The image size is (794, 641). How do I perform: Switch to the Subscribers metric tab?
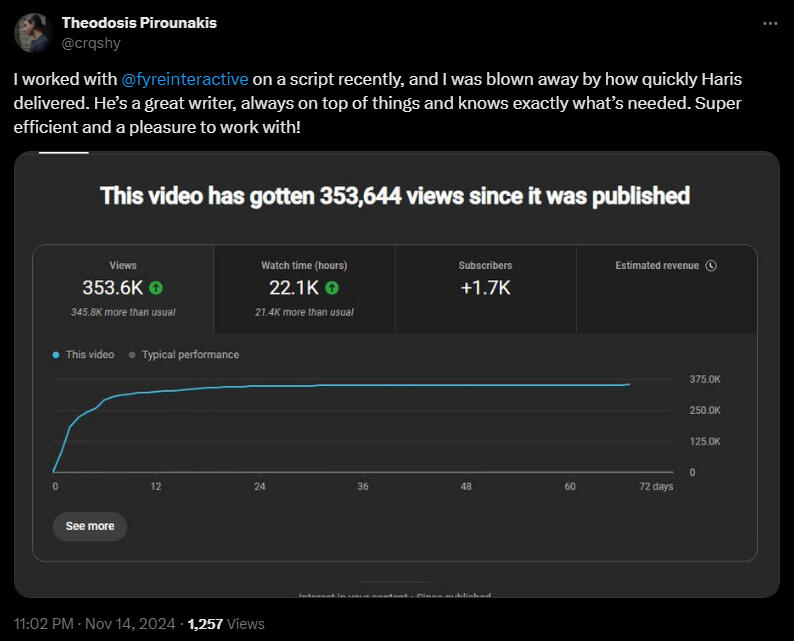485,288
